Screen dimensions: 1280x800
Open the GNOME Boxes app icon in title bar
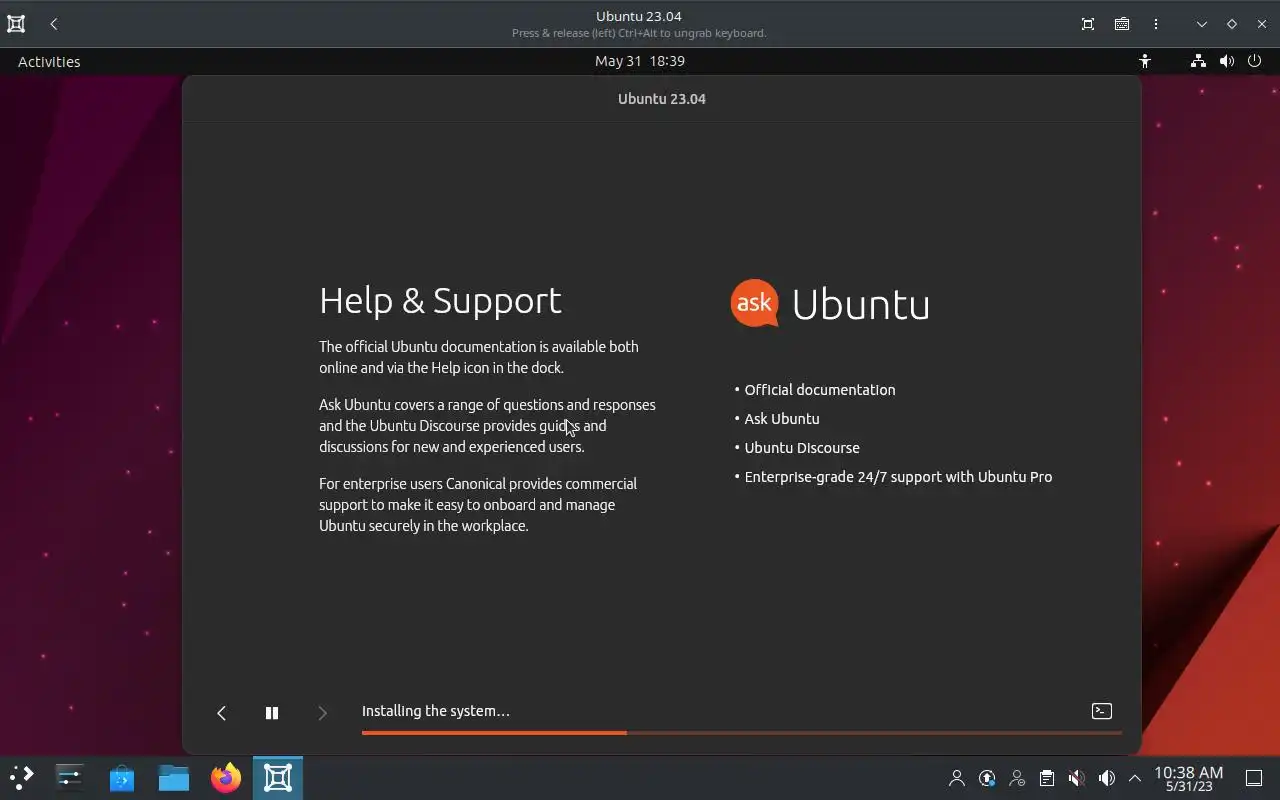pos(16,24)
